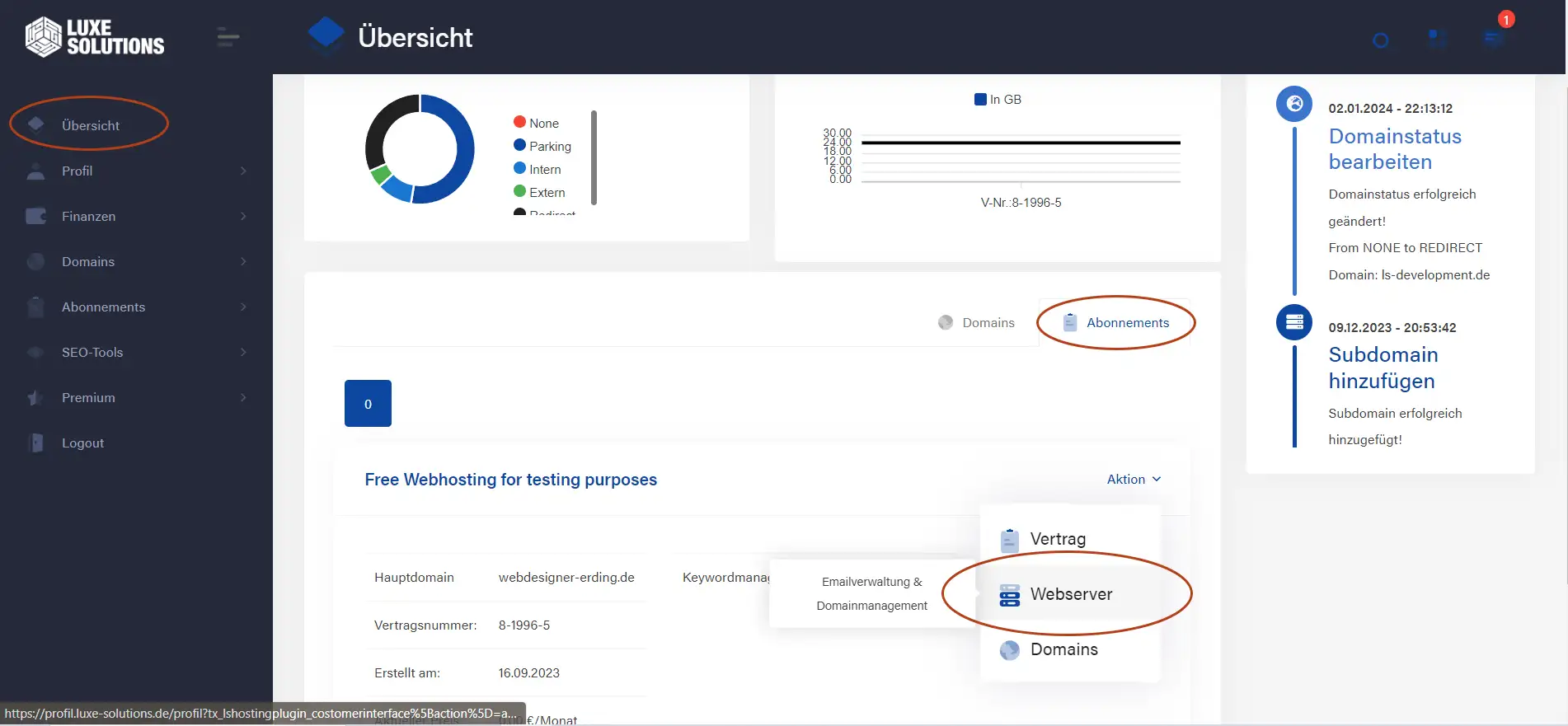Screen dimensions: 1568x726
Task: Click the Finanzen wallet icon
Action: pos(35,216)
